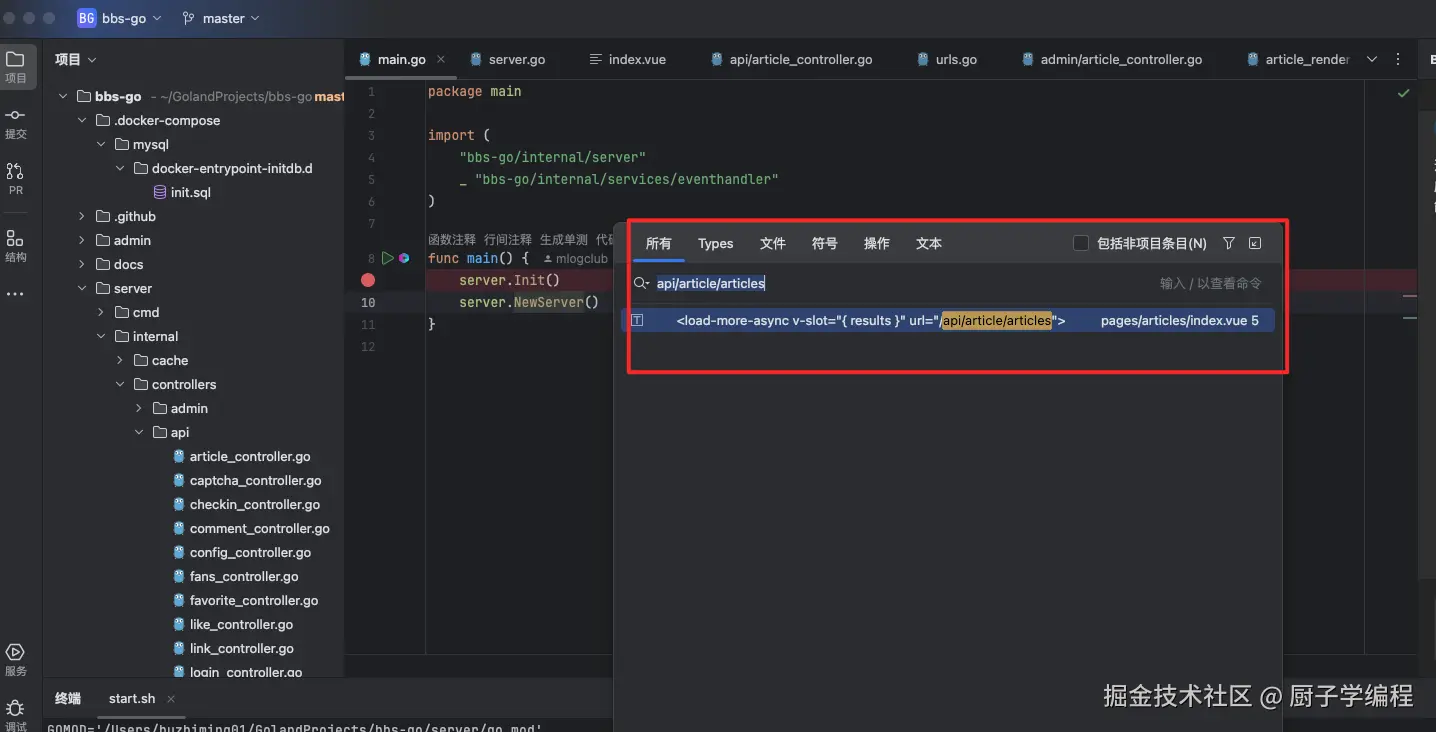Select the start.sh terminal tab
This screenshot has width=1436, height=732.
pos(132,698)
